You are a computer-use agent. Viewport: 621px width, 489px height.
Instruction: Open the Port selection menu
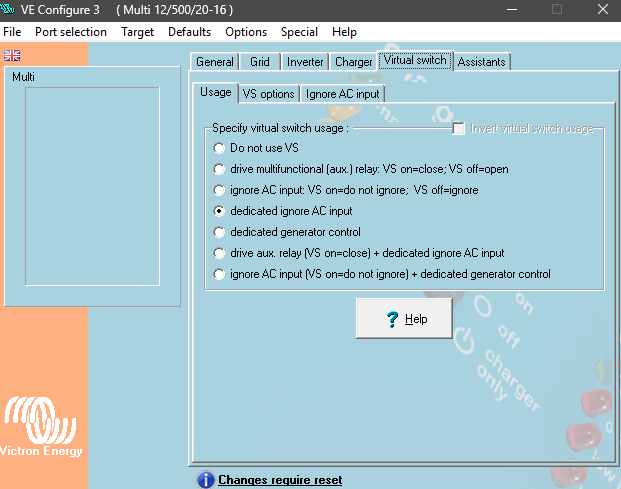[x=71, y=32]
